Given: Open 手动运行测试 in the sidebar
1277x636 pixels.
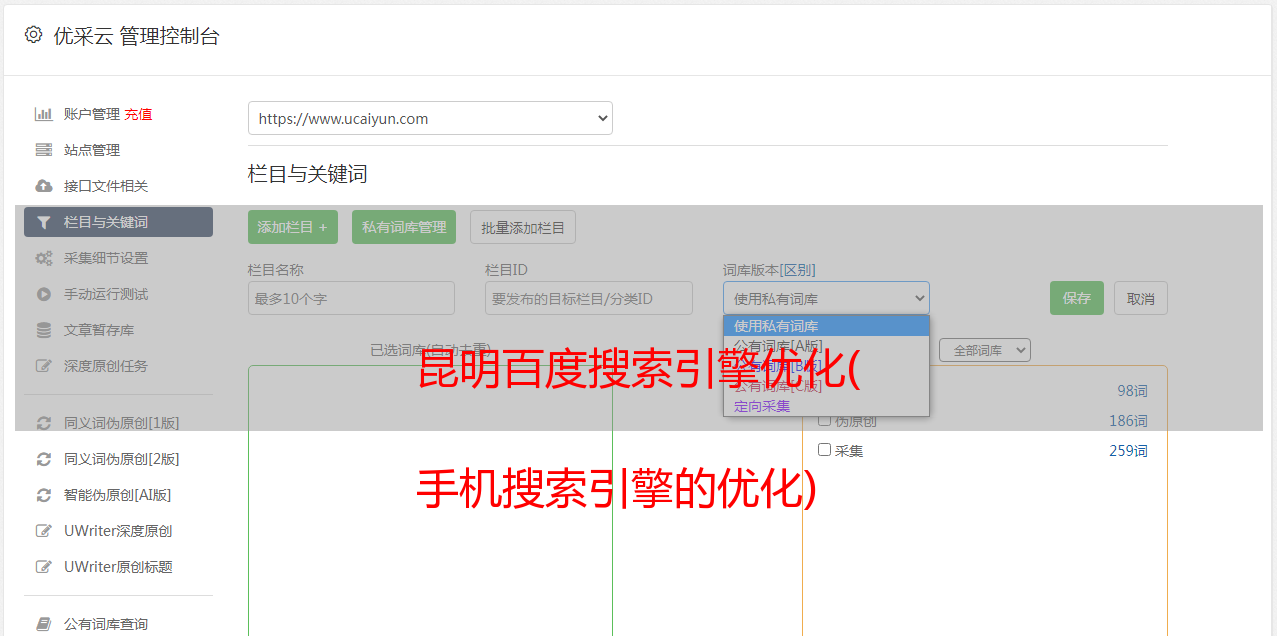Looking at the screenshot, I should (x=106, y=294).
